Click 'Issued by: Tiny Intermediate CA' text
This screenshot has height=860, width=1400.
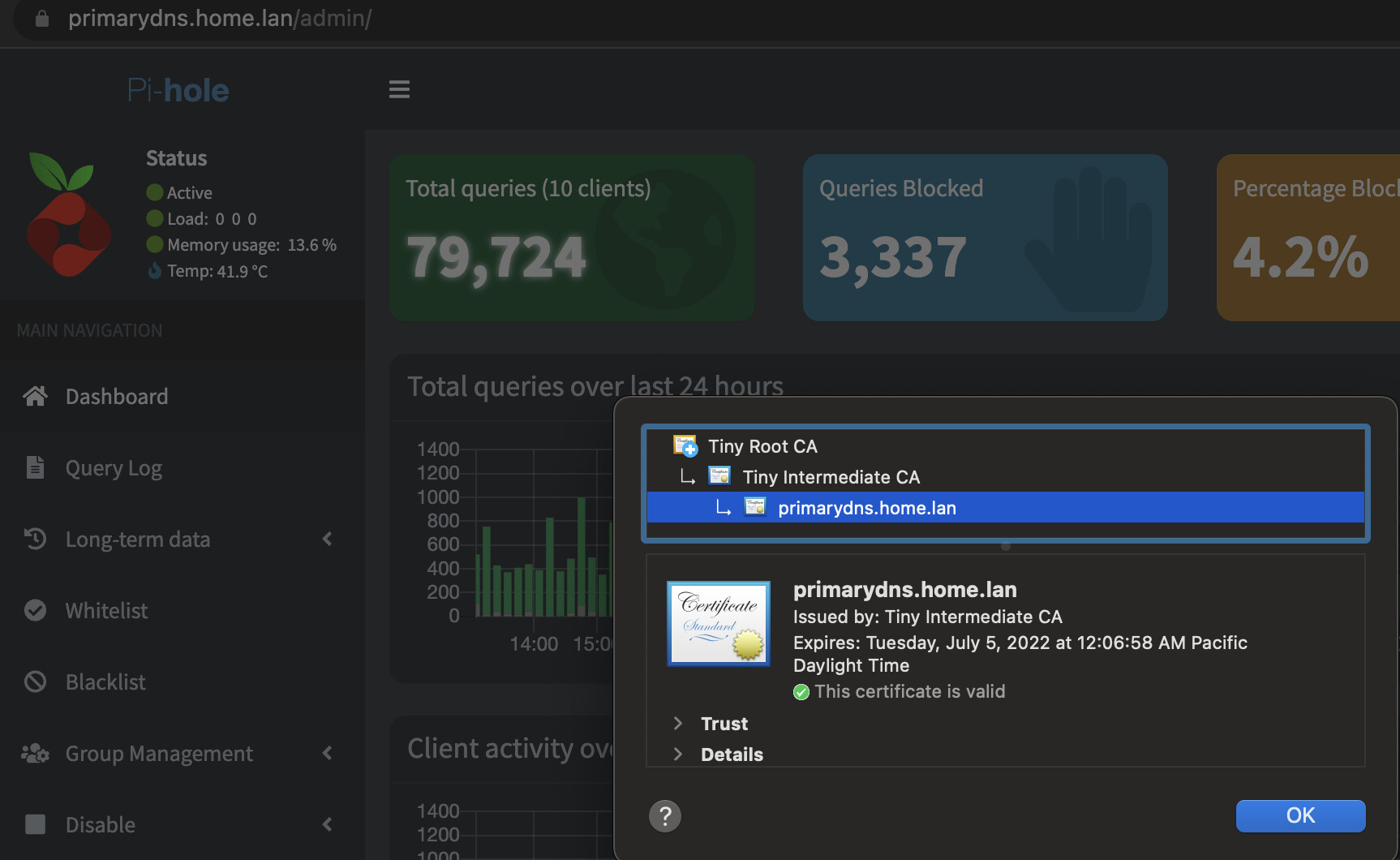coord(928,617)
